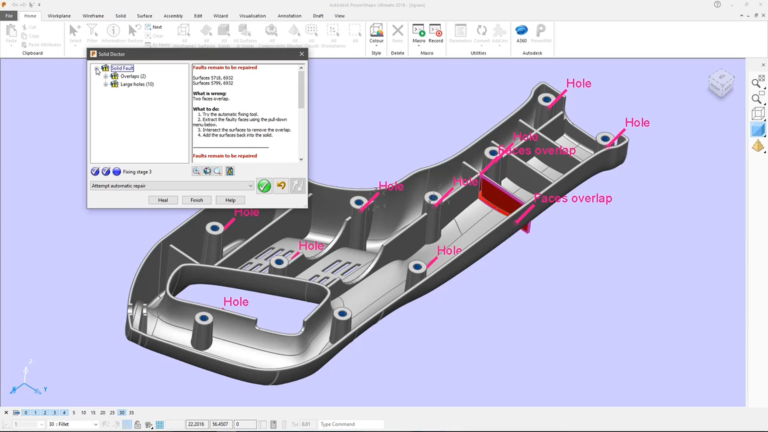Screen dimensions: 768x432
Task: Open the Macro run icon
Action: [418, 32]
